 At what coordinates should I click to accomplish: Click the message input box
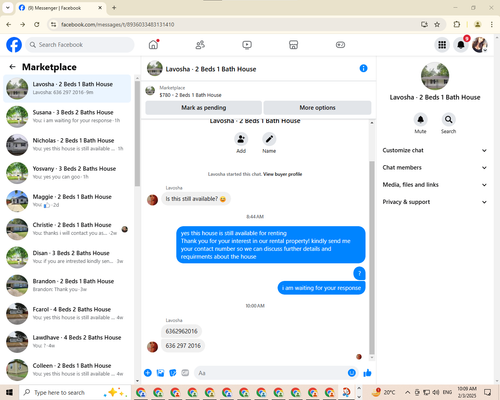coord(276,373)
